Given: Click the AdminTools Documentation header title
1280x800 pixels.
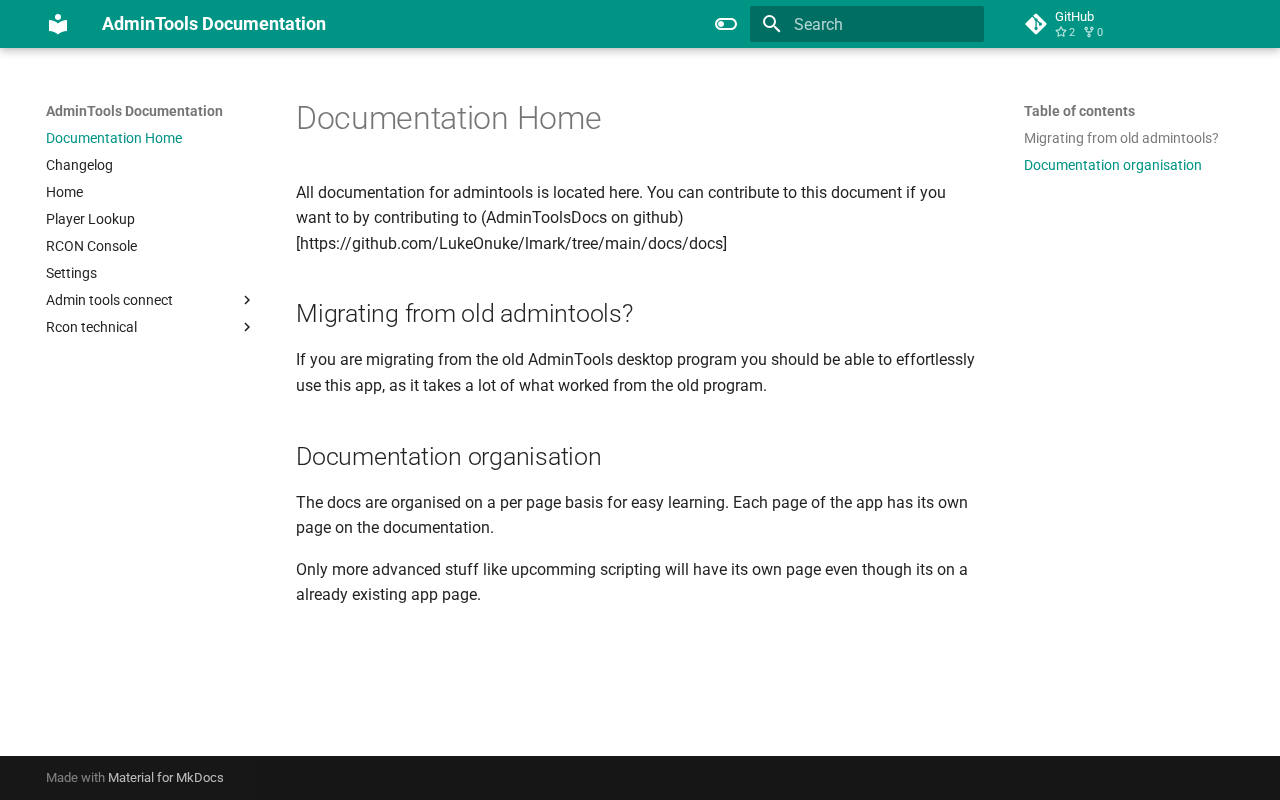Looking at the screenshot, I should pyautogui.click(x=214, y=24).
